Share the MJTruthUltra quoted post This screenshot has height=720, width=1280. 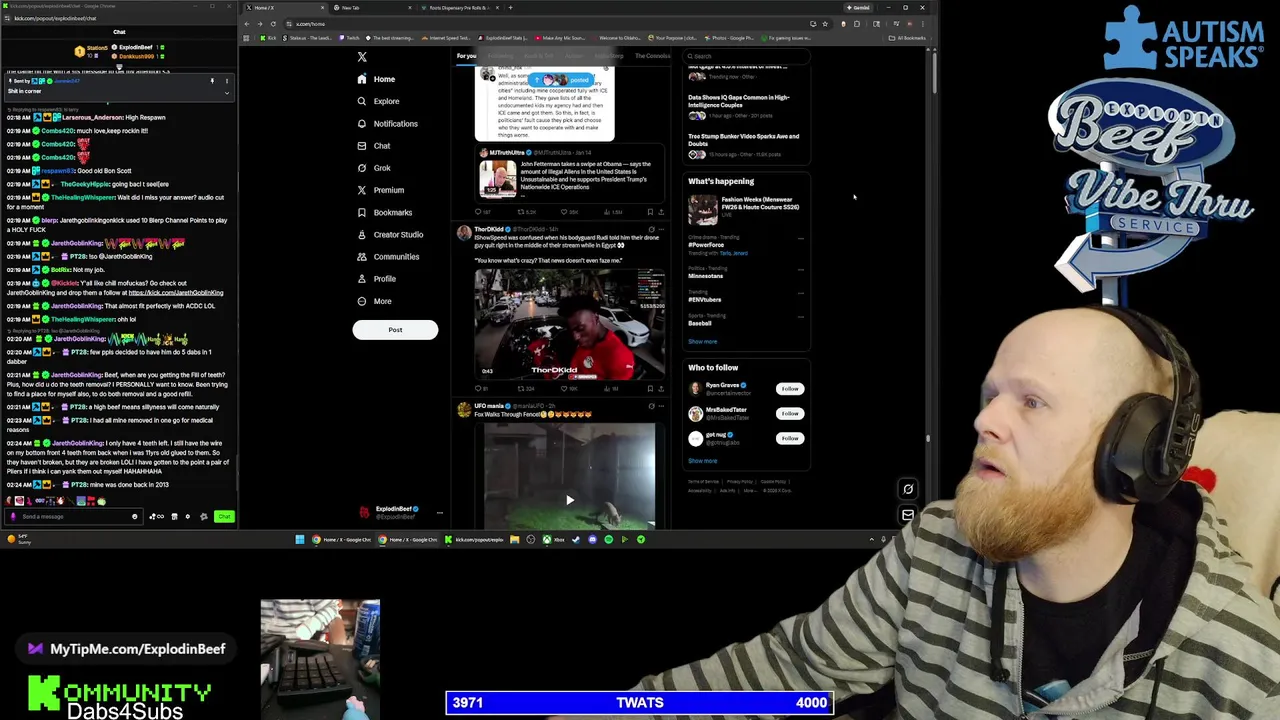click(x=661, y=212)
